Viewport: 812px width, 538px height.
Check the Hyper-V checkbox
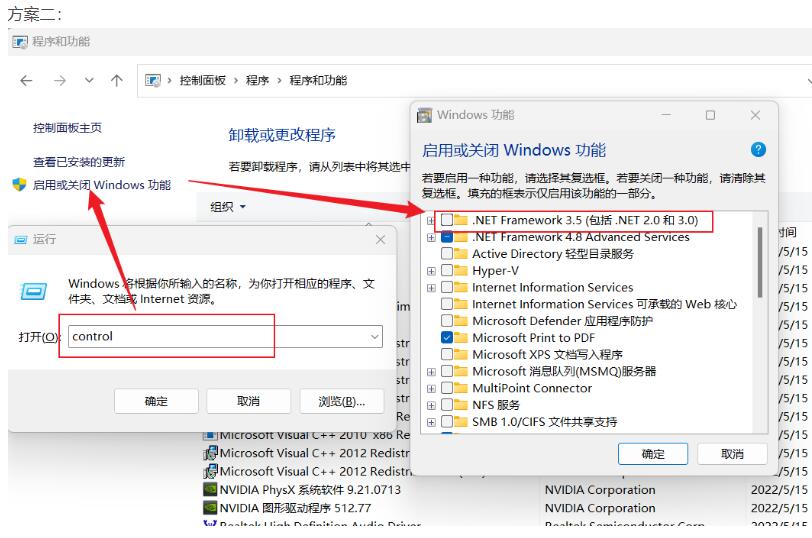[x=447, y=270]
